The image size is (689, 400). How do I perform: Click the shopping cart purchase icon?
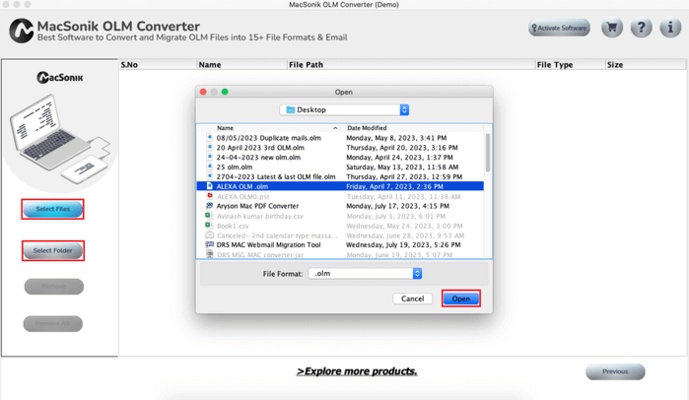point(612,28)
